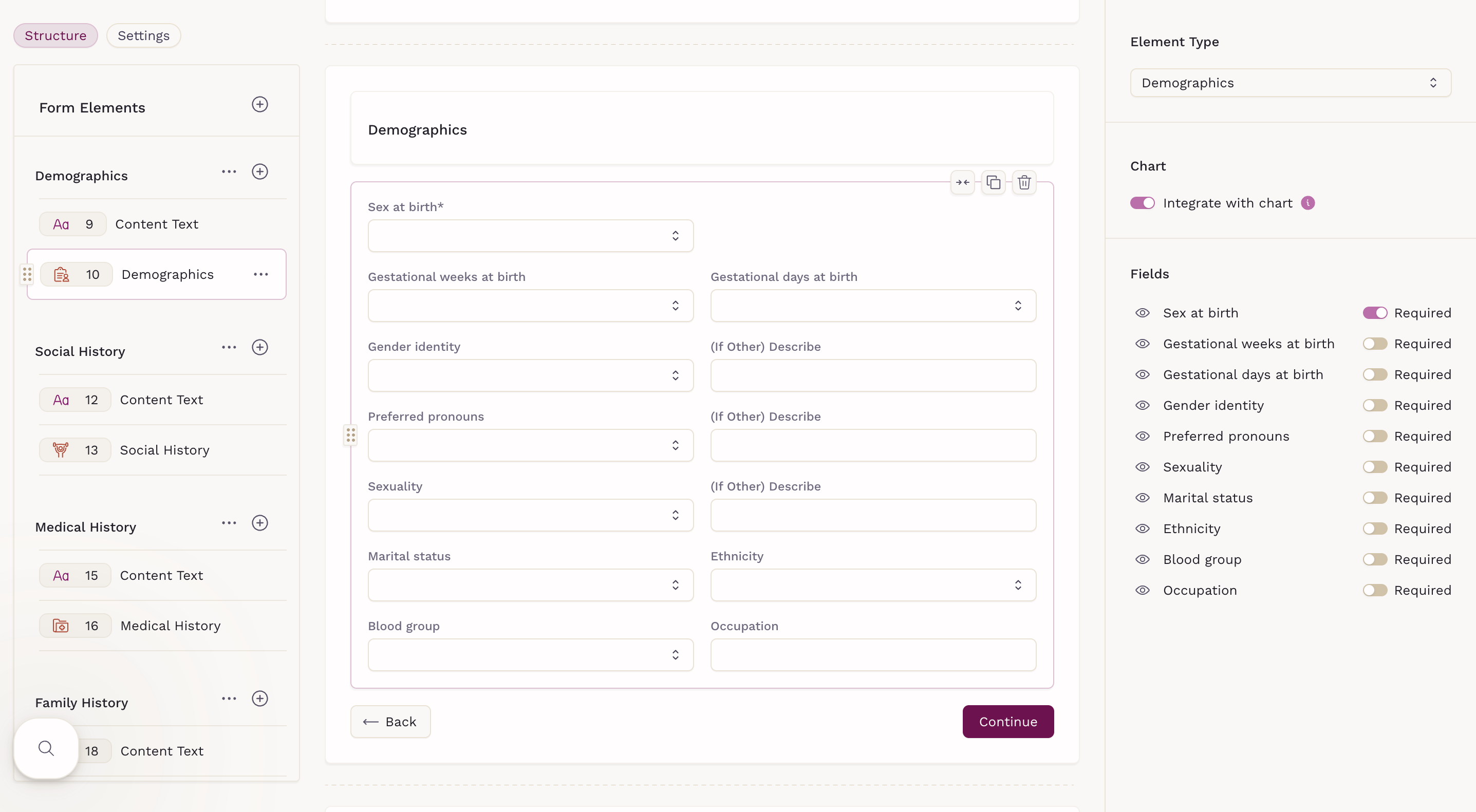The image size is (1476, 812).
Task: Expand the Sex at birth dropdown
Action: [x=530, y=236]
